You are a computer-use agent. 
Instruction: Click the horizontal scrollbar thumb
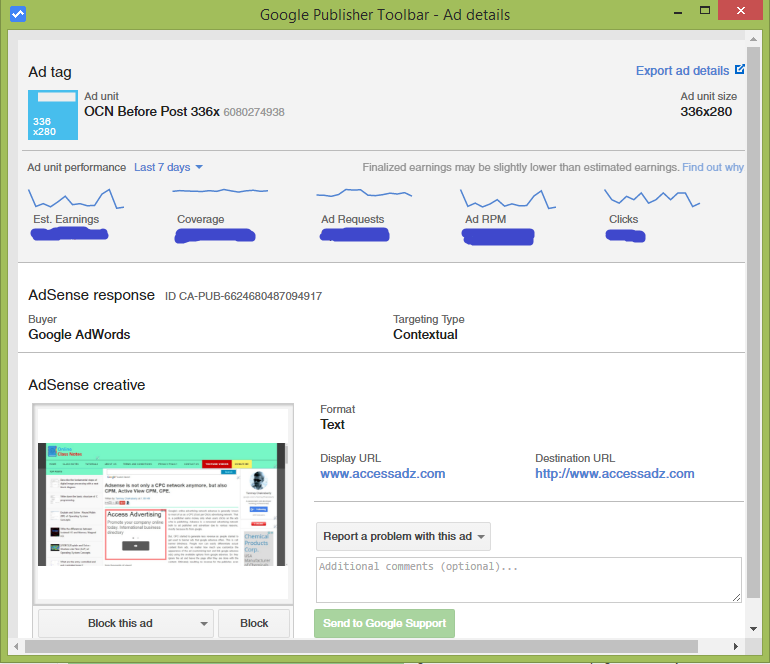pos(361,646)
